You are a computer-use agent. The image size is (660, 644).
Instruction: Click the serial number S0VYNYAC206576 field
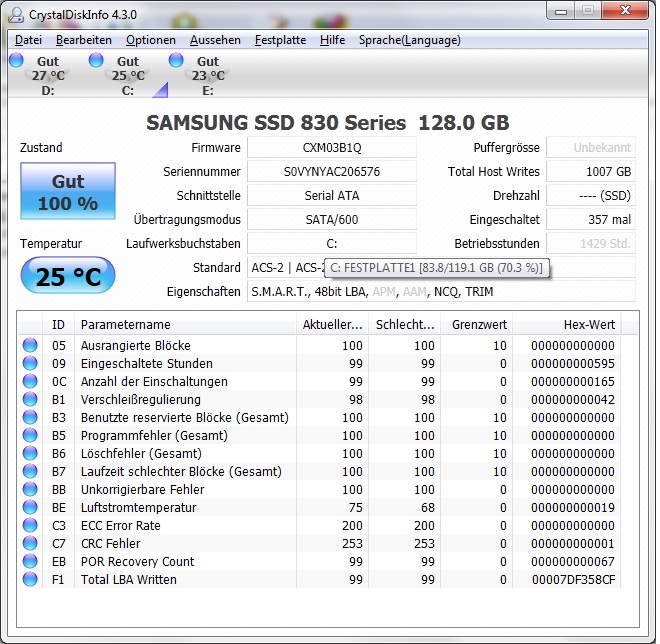coord(332,172)
